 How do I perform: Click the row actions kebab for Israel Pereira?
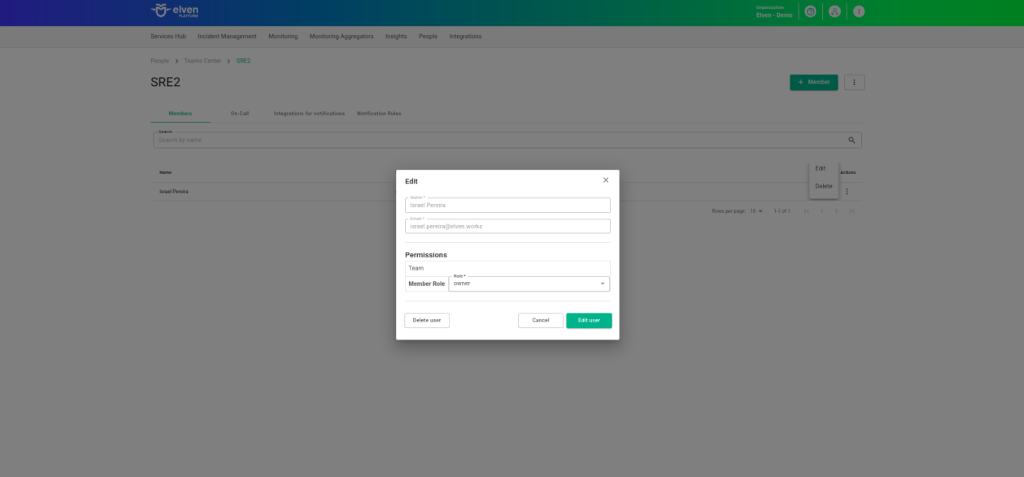847,191
